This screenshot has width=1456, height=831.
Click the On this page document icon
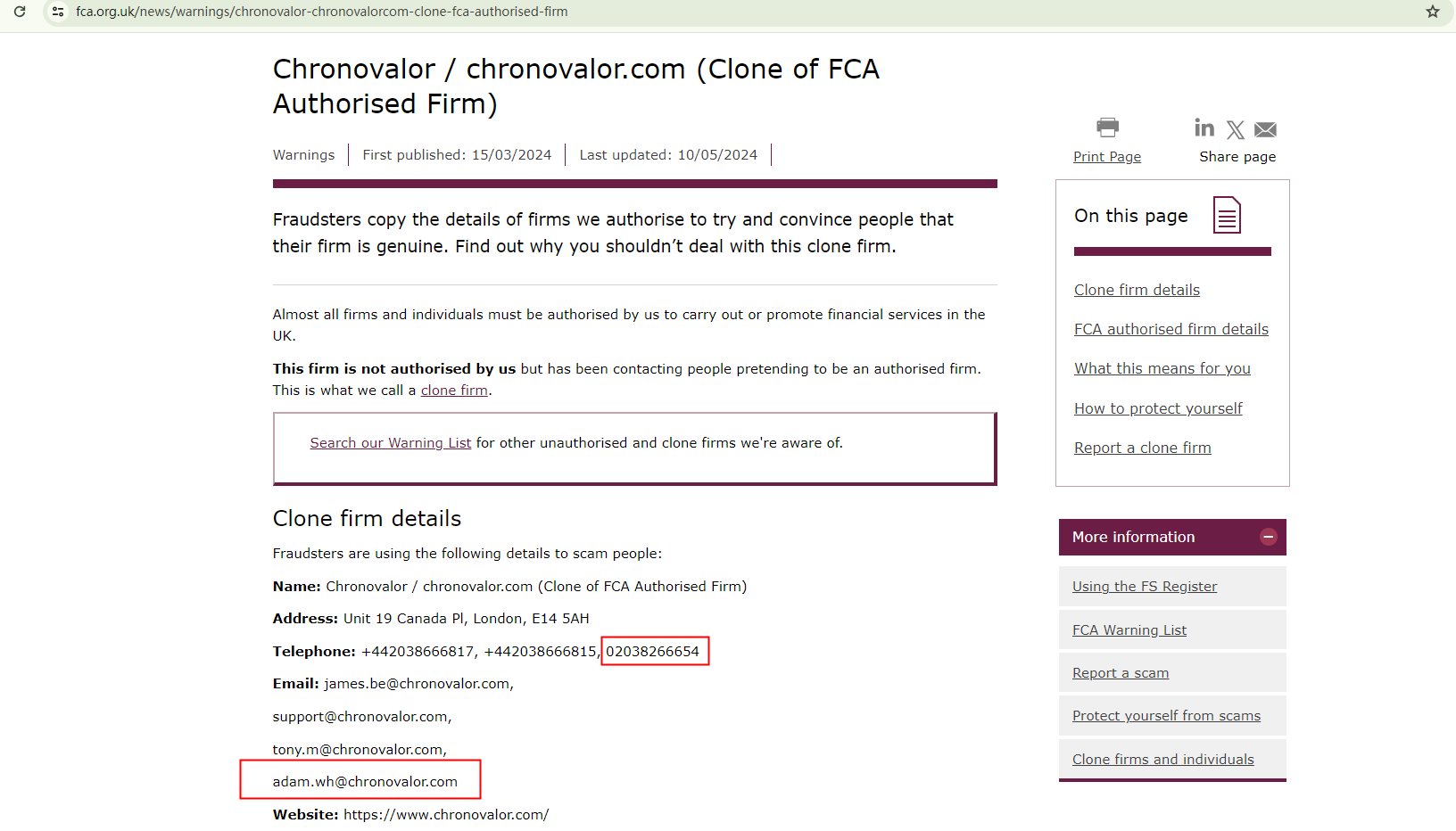(x=1227, y=215)
